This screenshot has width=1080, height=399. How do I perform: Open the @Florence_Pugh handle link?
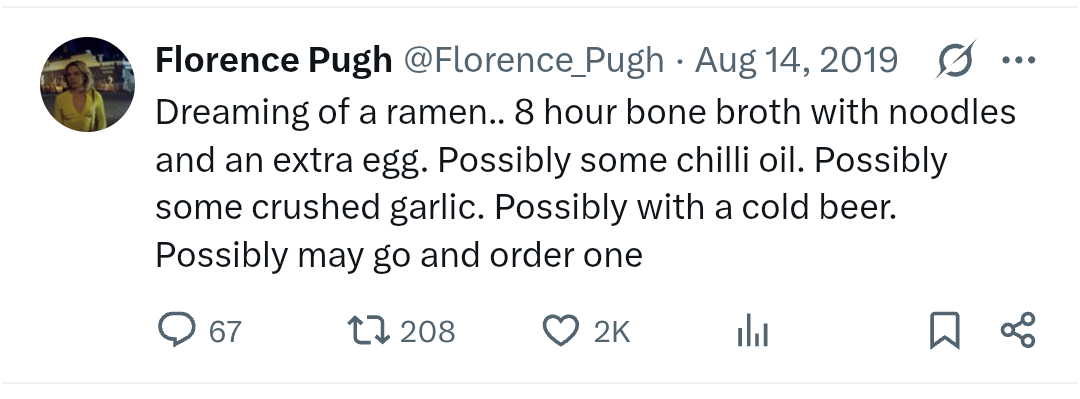(x=534, y=60)
